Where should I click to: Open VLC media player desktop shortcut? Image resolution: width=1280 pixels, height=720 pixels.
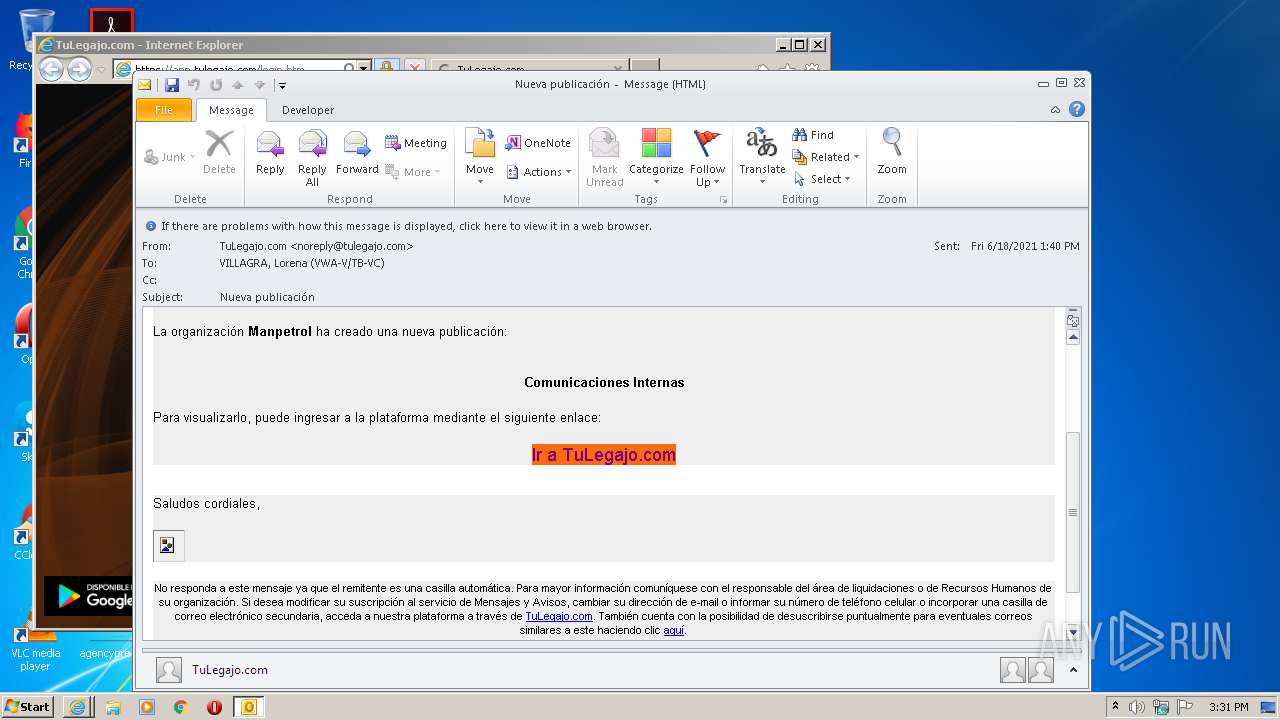click(36, 643)
